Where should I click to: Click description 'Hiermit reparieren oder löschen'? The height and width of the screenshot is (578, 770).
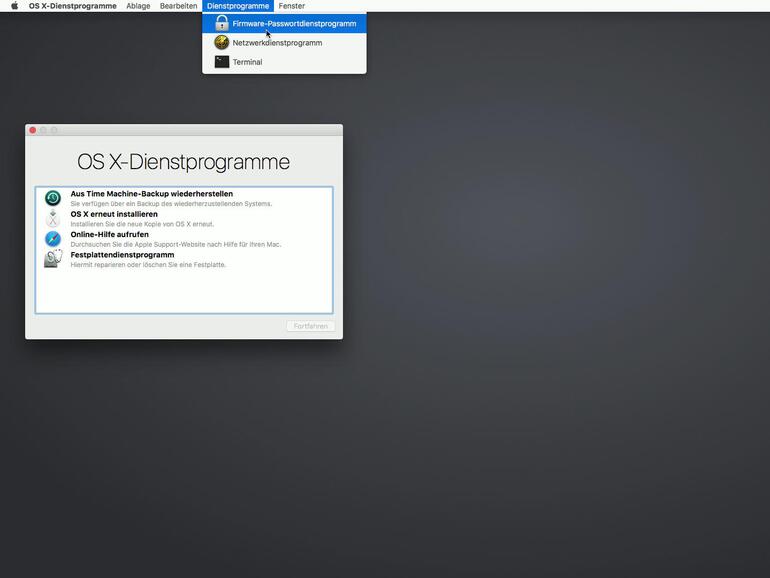[148, 265]
